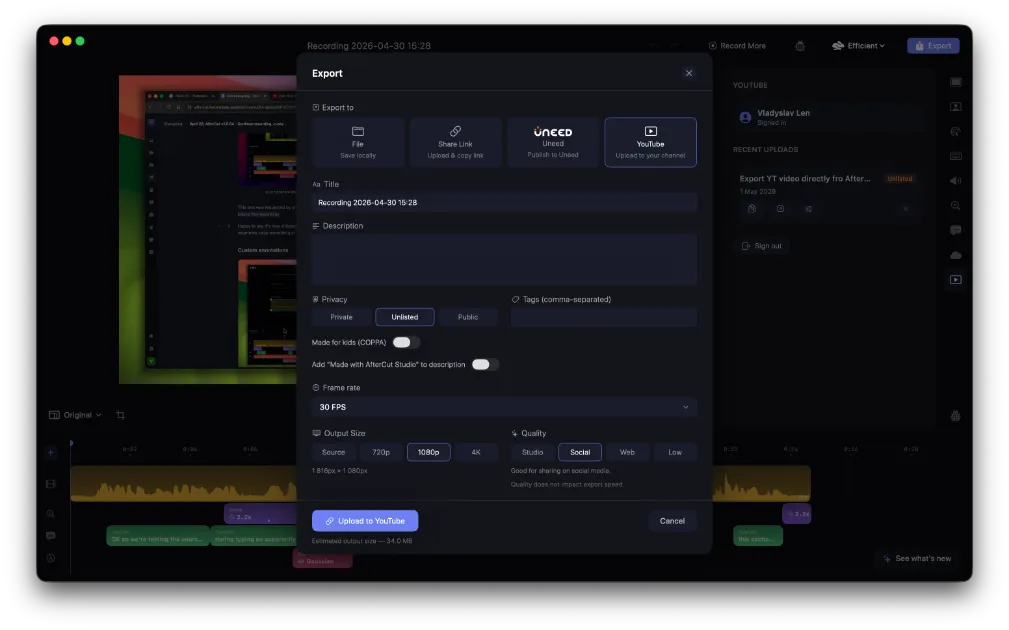1009x630 pixels.
Task: Click the bug report icon in top bar
Action: (800, 46)
